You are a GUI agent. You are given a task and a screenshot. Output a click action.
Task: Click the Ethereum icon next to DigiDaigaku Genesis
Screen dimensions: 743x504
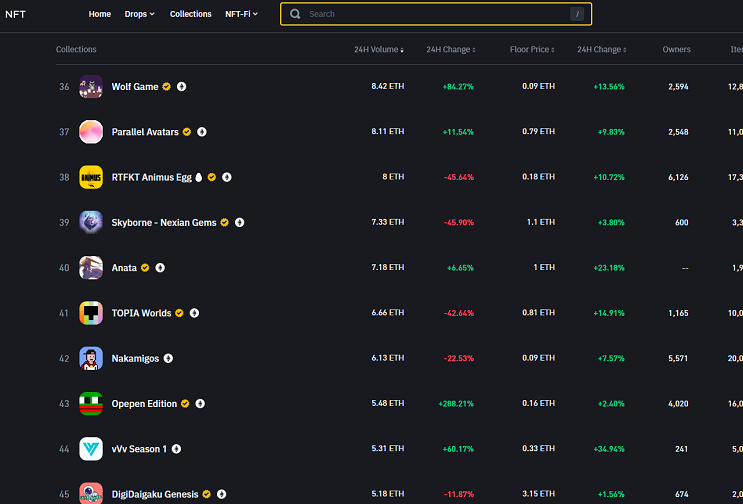221,494
